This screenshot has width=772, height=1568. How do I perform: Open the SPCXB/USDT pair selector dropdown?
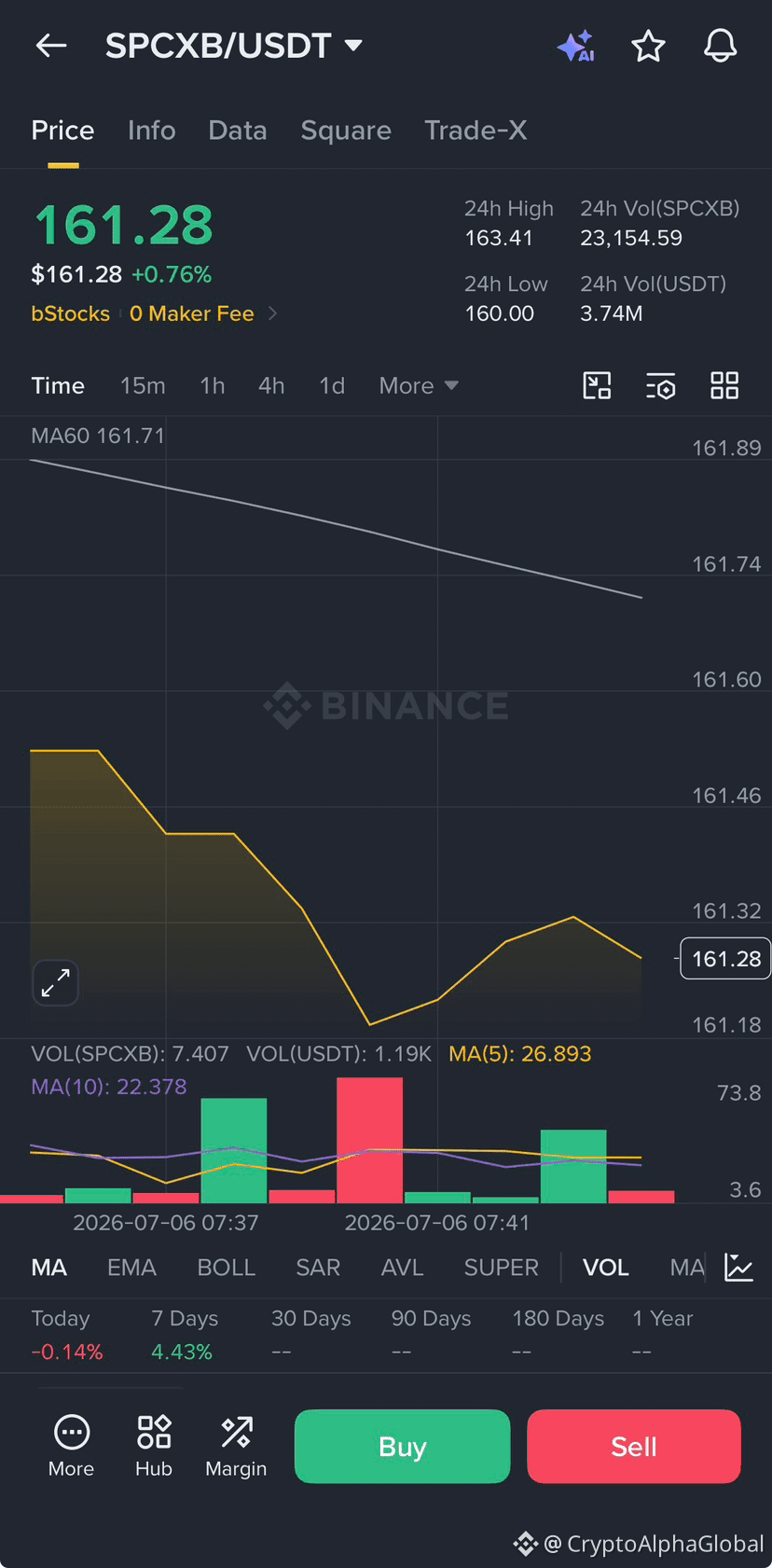[x=233, y=45]
